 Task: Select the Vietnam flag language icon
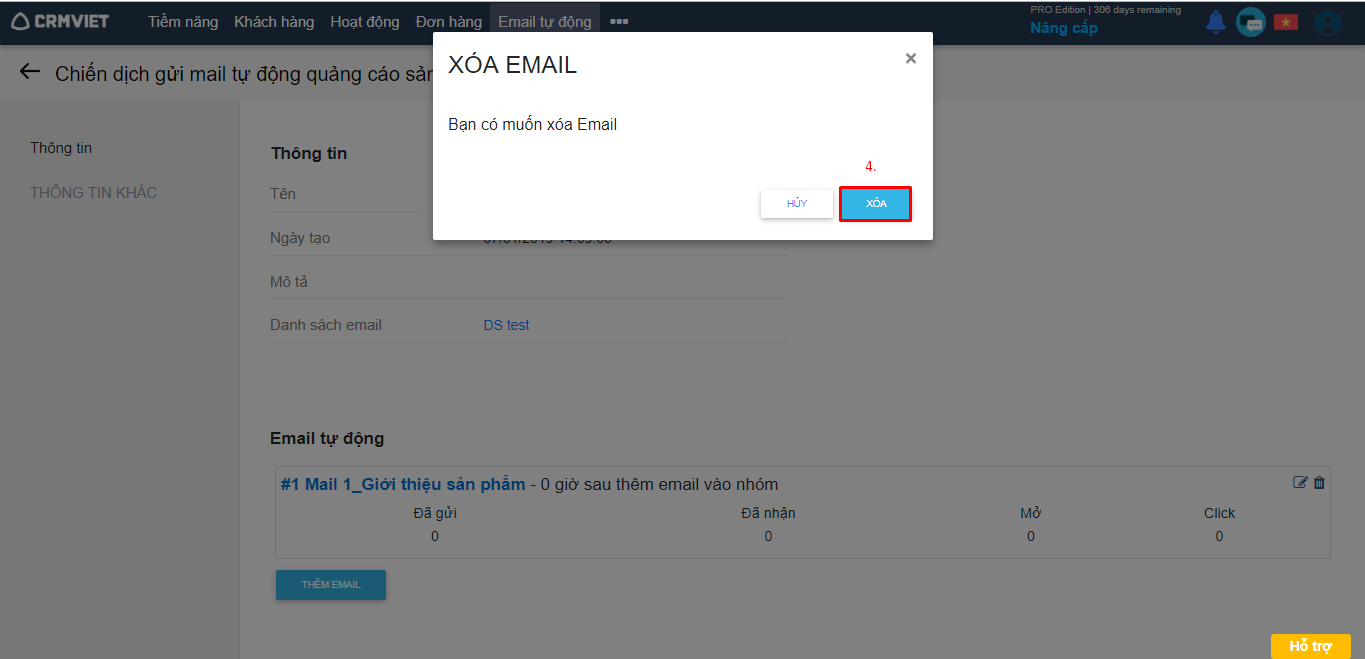click(x=1285, y=22)
